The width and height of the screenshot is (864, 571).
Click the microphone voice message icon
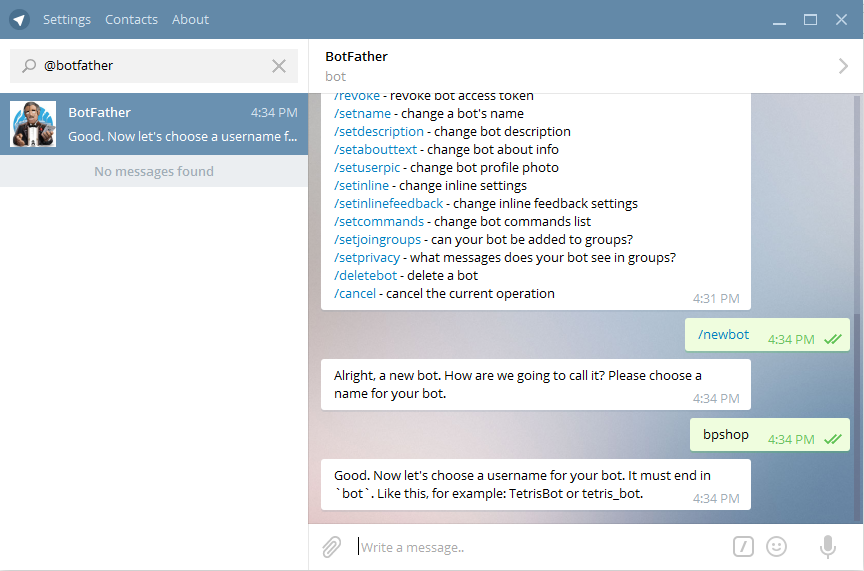[x=828, y=547]
